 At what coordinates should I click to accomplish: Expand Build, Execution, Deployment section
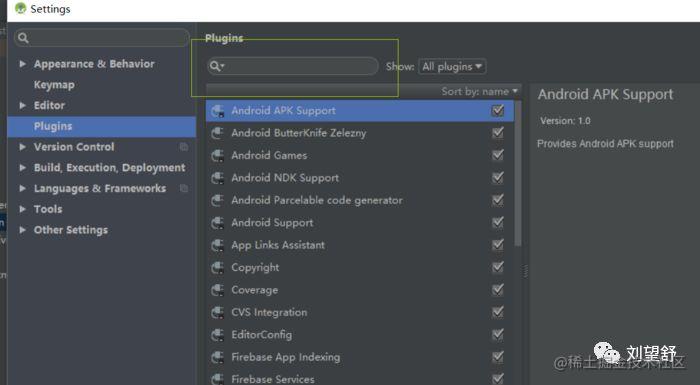point(22,167)
